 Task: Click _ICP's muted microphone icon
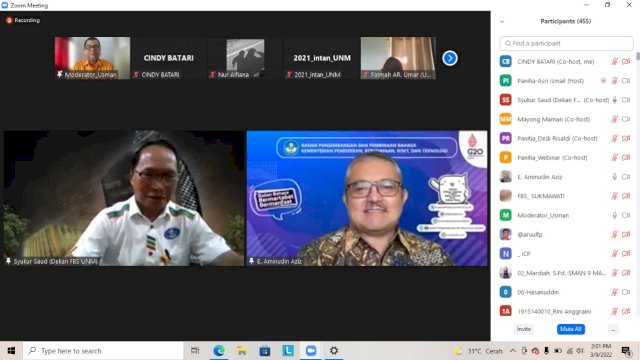point(614,253)
